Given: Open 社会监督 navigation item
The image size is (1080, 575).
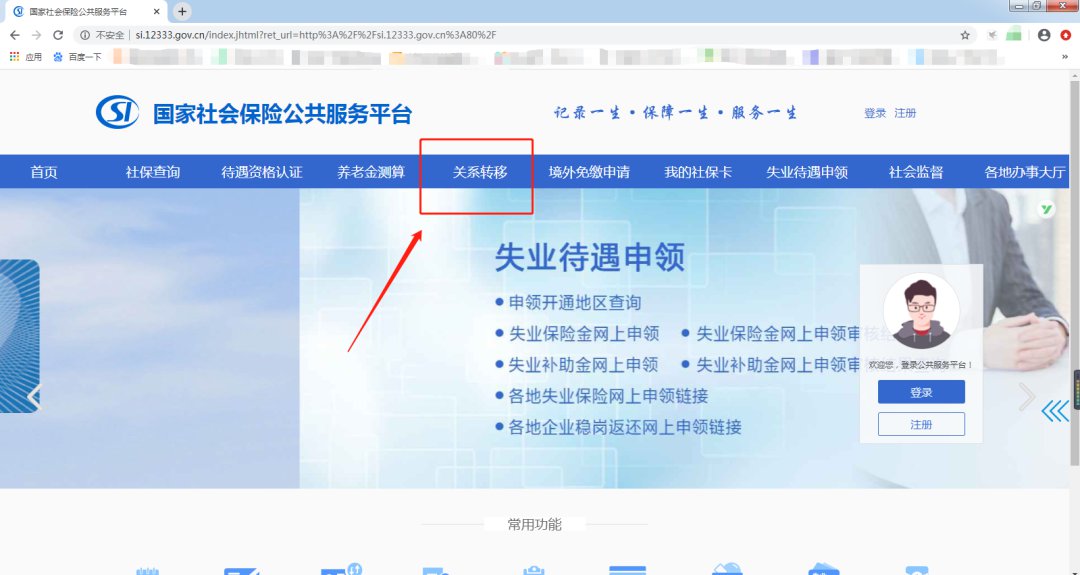Looking at the screenshot, I should tap(916, 172).
